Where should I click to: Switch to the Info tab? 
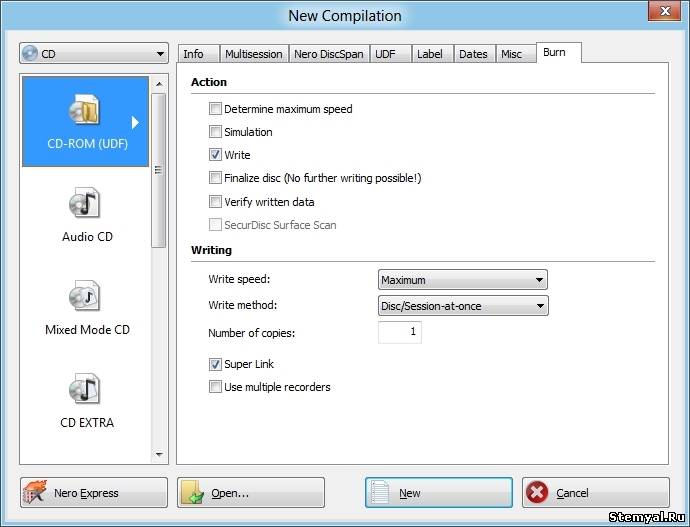coord(198,54)
